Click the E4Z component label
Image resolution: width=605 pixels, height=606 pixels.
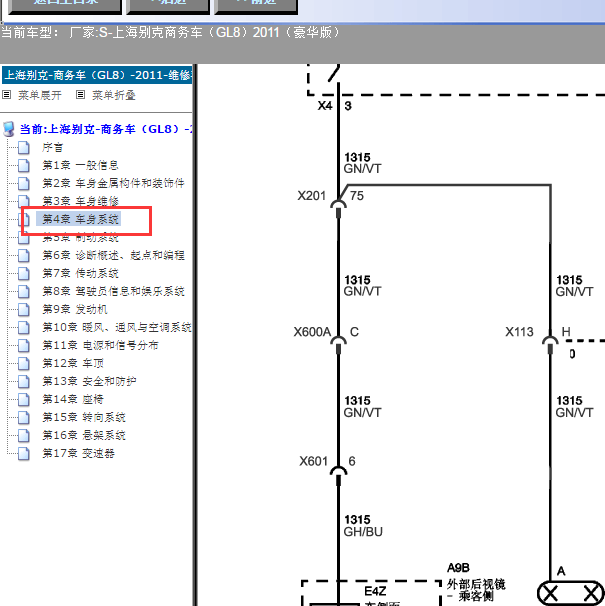click(x=375, y=591)
